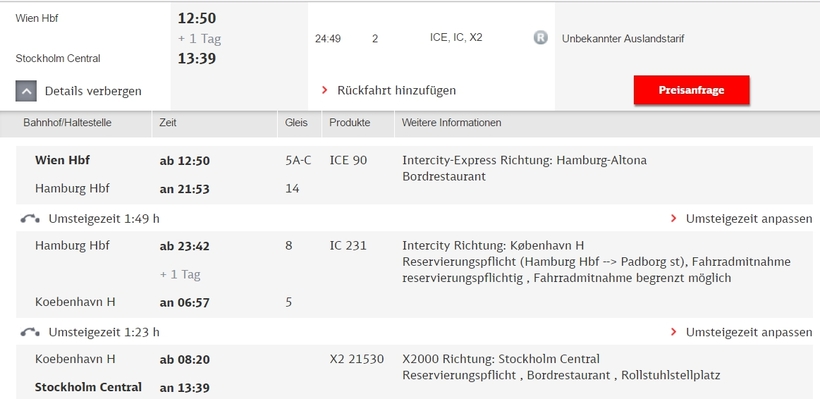Image resolution: width=820 pixels, height=399 pixels.
Task: Click the red arrow beside the Hamburg Umsteigezeit anpassen
Action: pos(674,218)
